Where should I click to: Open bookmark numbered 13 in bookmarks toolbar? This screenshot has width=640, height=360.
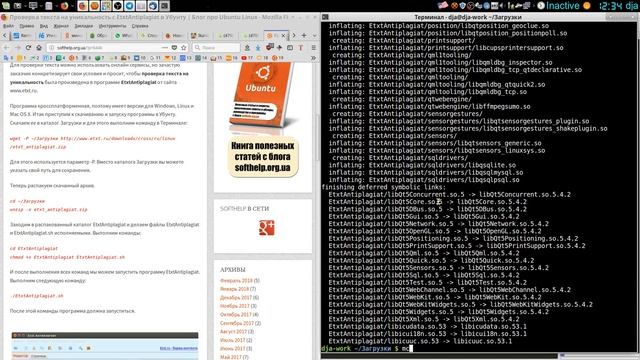(x=186, y=58)
